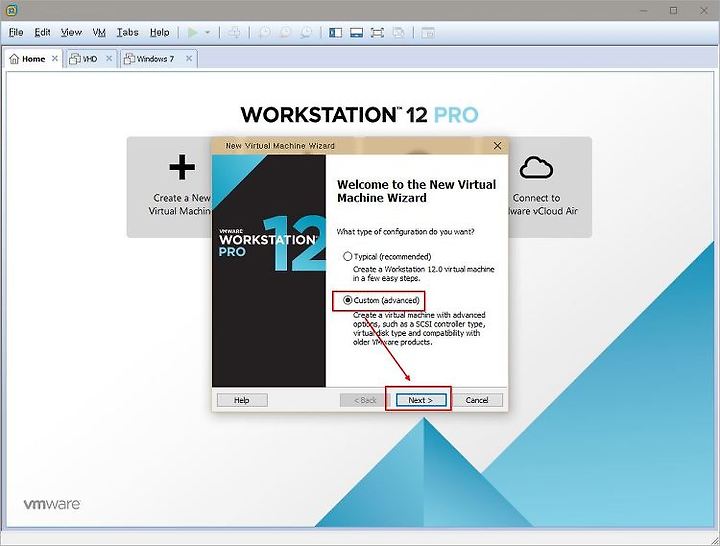720x546 pixels.
Task: Close the Home tab
Action: (55, 58)
